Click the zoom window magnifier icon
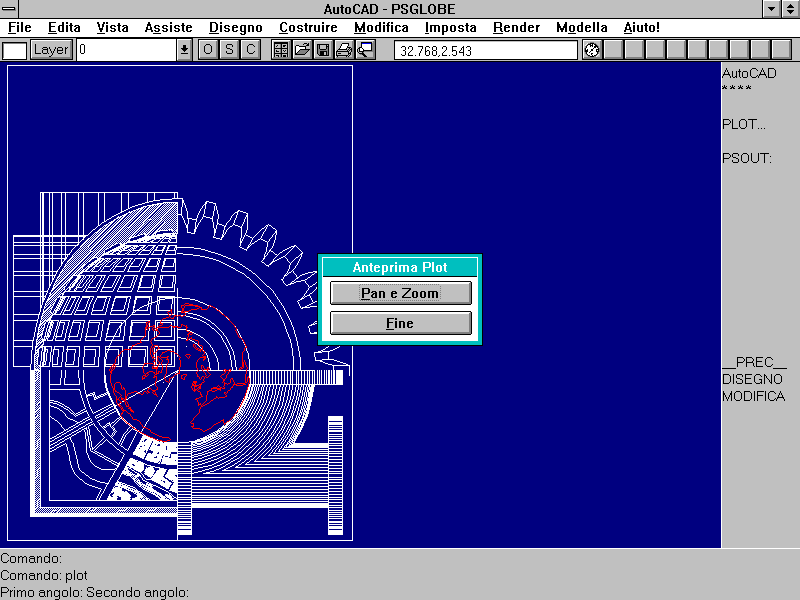The image size is (800, 600). [365, 50]
